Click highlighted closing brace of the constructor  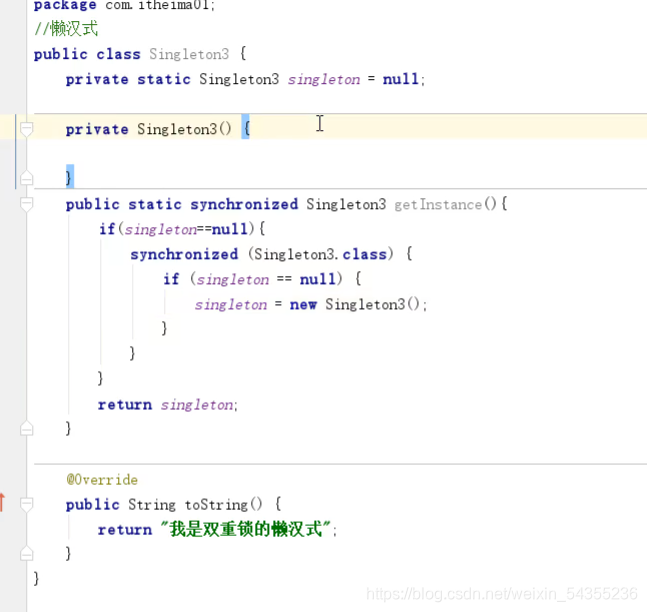[70, 177]
